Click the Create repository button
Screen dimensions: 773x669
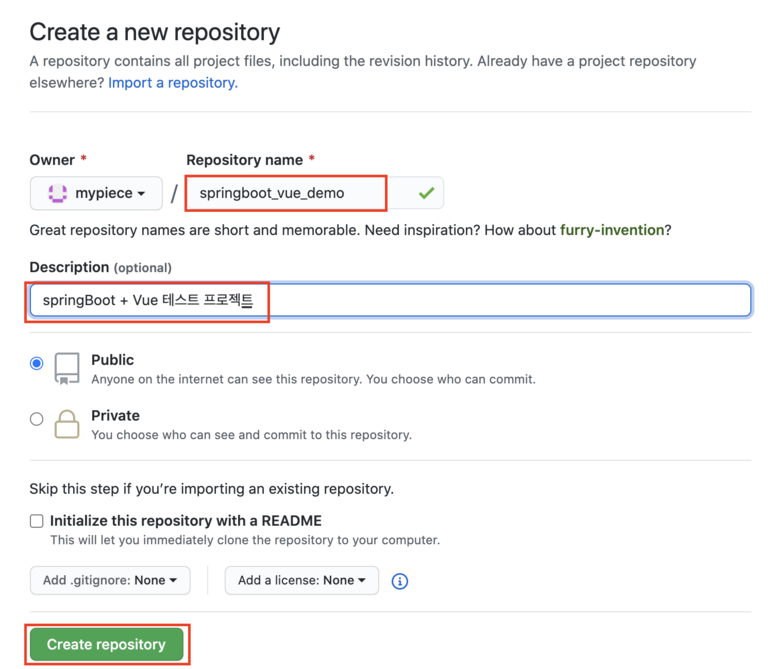106,644
